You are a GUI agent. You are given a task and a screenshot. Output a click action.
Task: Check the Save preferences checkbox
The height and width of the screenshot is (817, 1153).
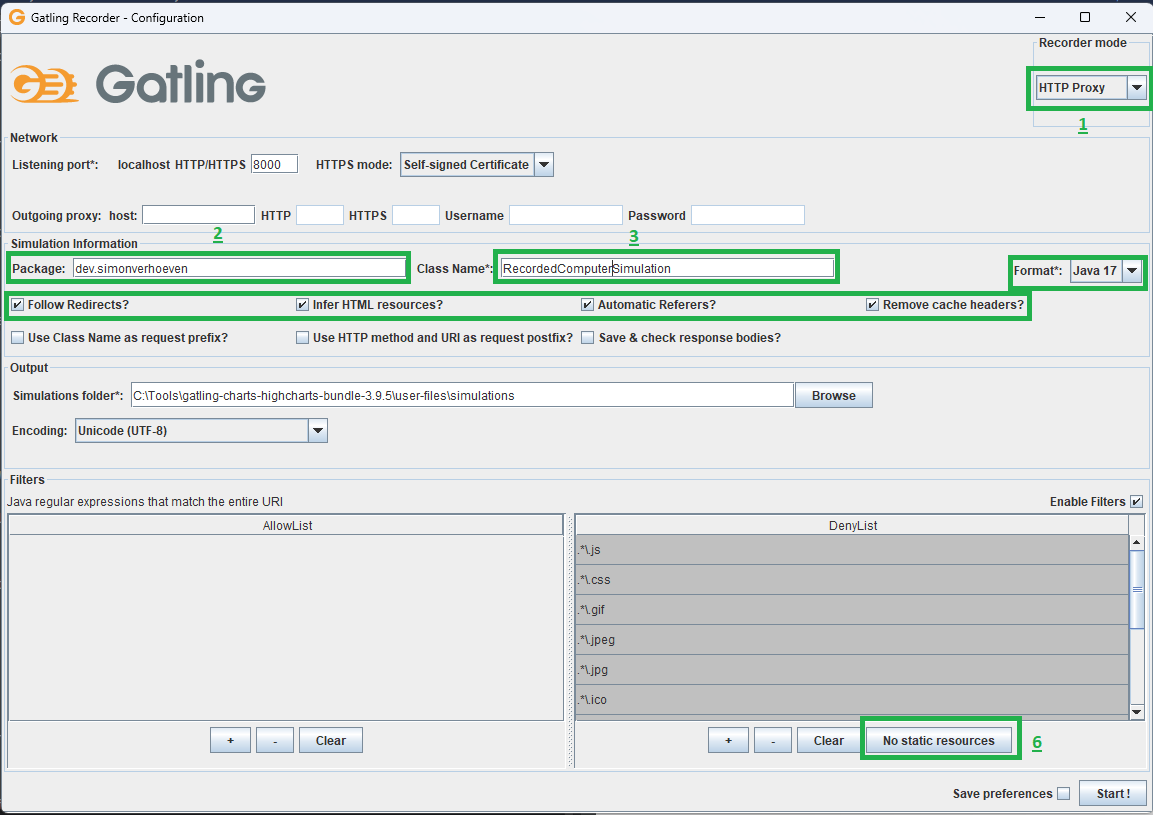tap(1063, 793)
